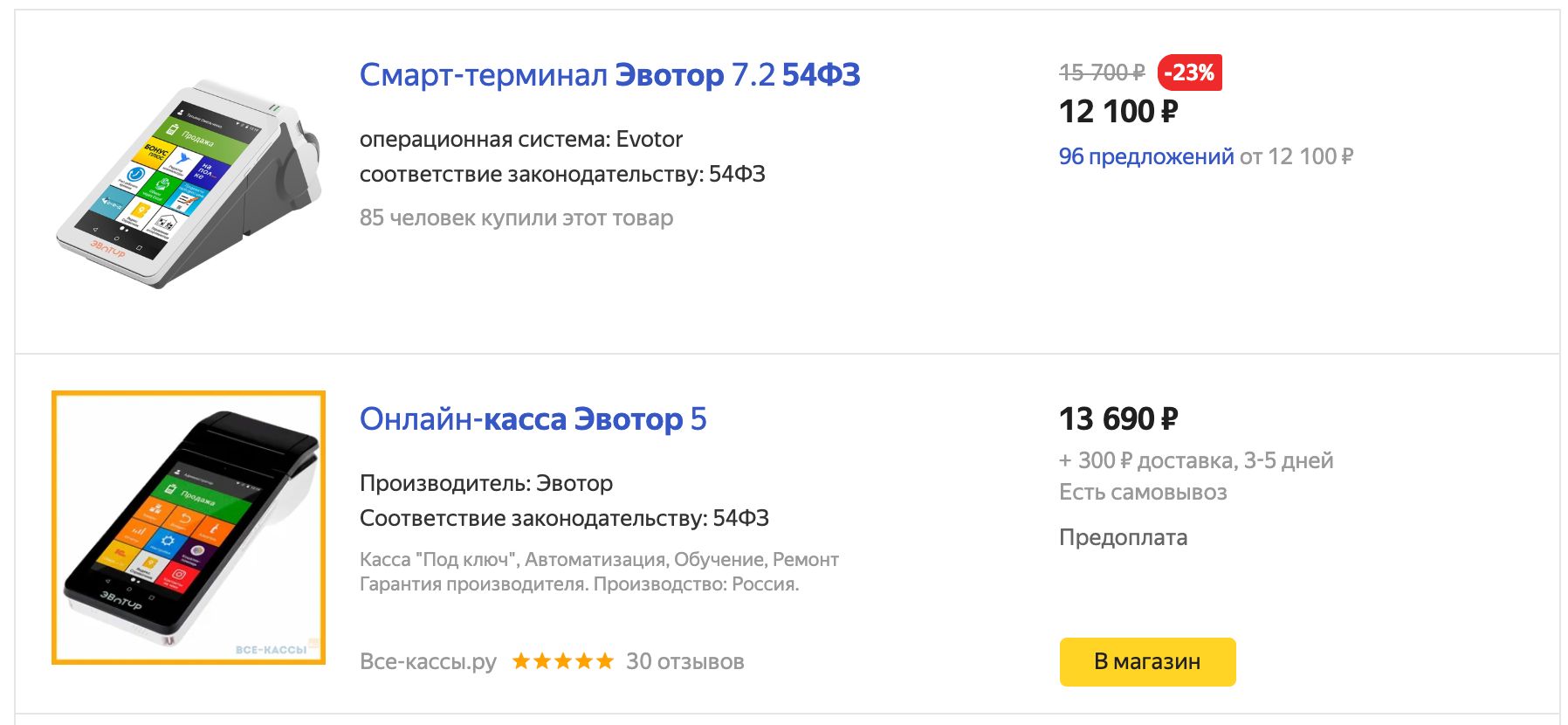Open the Онлайн-касса Эвотор 5 title link
The width and height of the screenshot is (1568, 725).
click(533, 419)
